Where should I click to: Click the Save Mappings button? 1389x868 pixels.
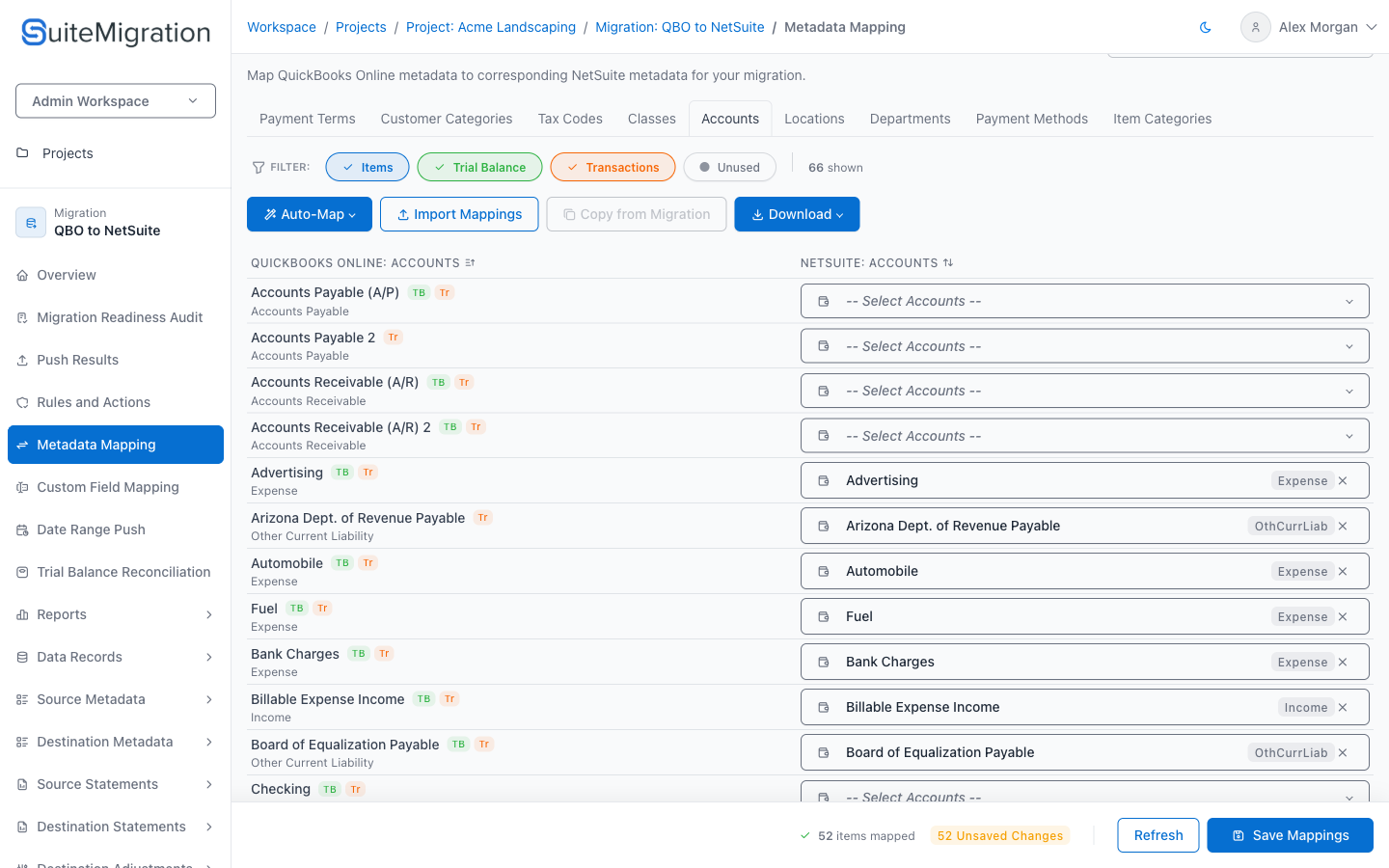coord(1291,835)
